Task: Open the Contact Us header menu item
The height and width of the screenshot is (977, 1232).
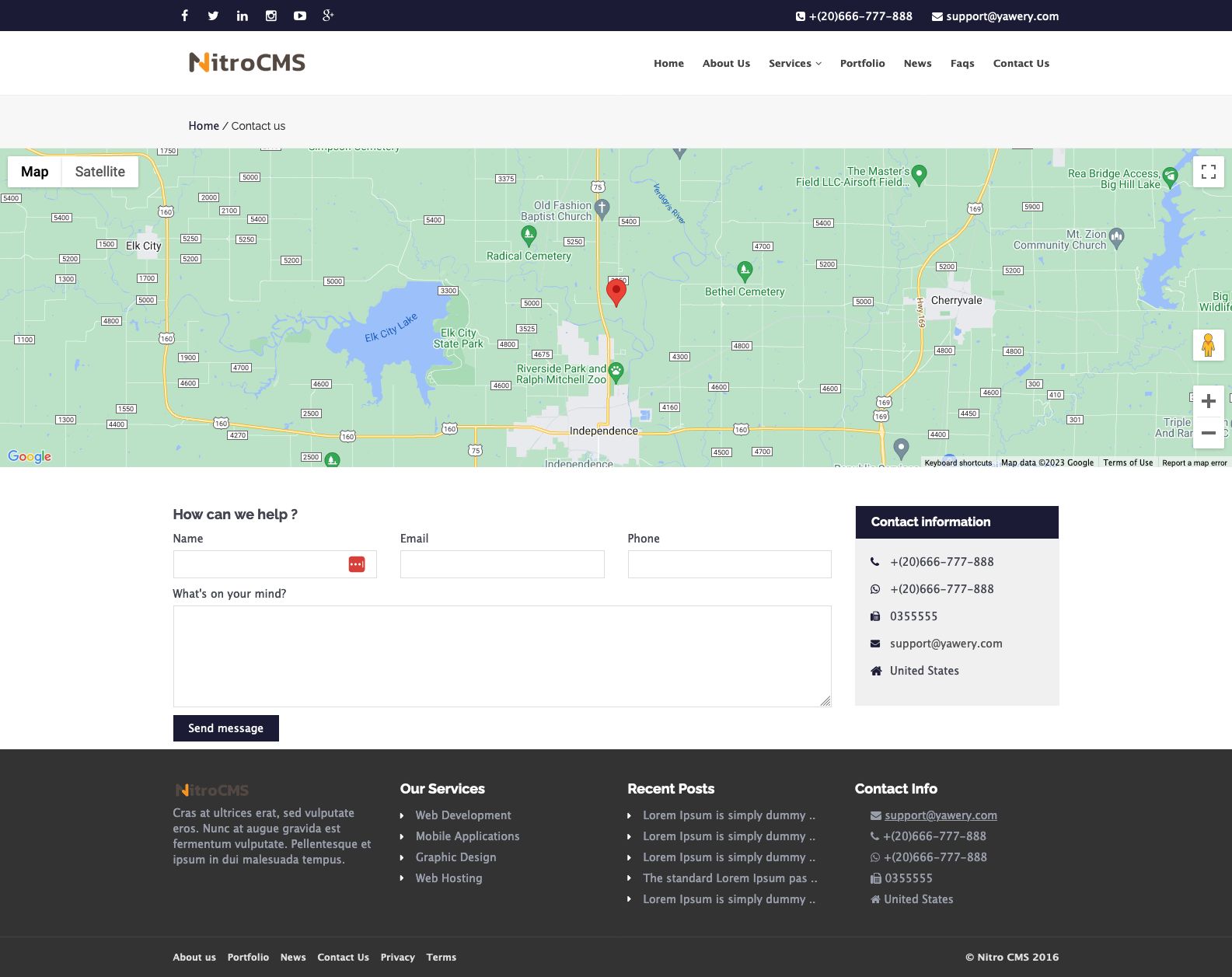Action: click(x=1021, y=64)
